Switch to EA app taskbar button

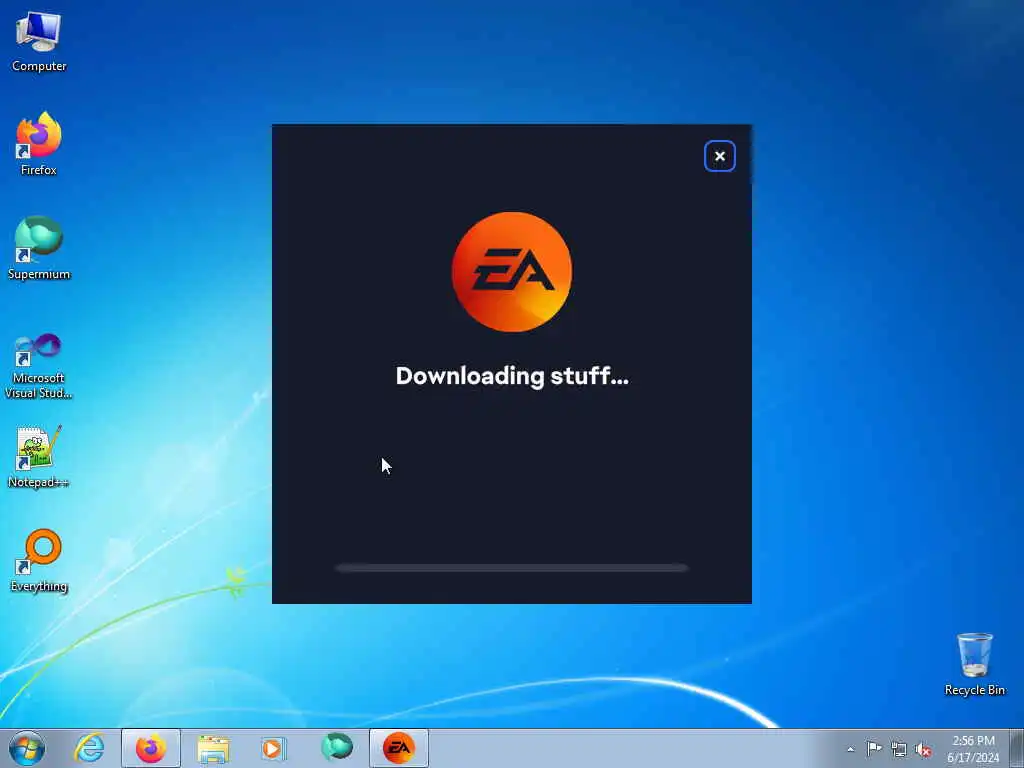399,748
